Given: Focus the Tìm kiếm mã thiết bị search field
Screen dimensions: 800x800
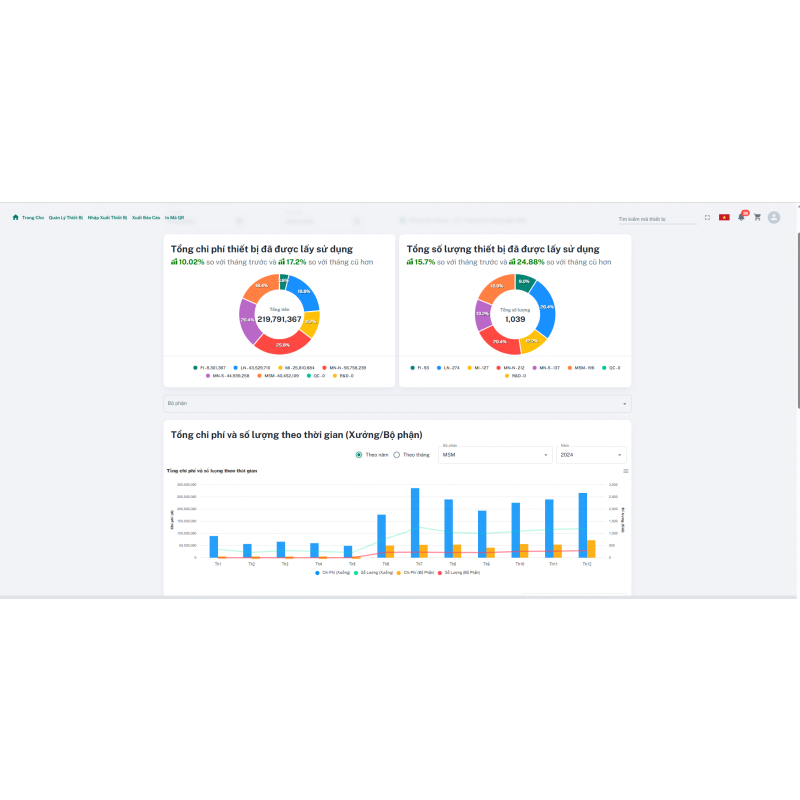Looking at the screenshot, I should [x=657, y=219].
